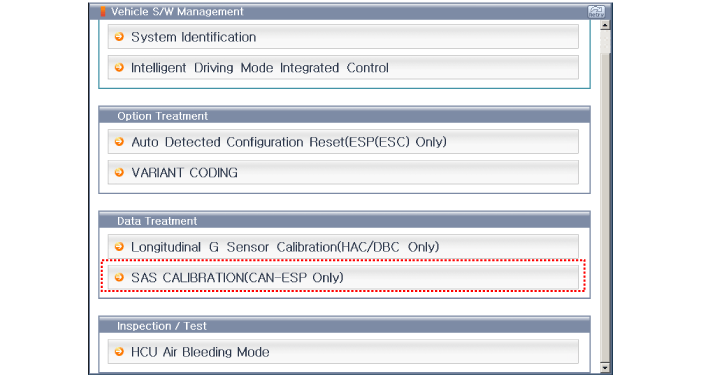
Task: Open System Identification
Action: [x=343, y=37]
